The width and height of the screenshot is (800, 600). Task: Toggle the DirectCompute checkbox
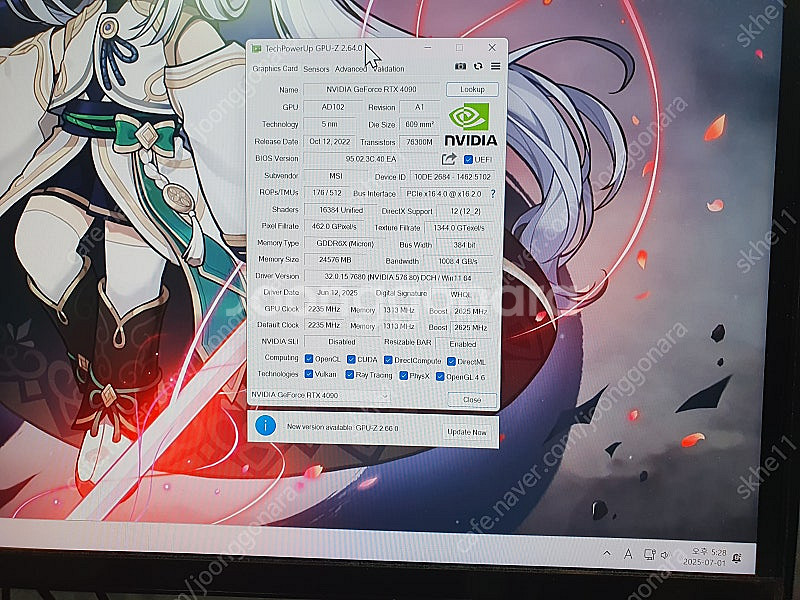388,360
